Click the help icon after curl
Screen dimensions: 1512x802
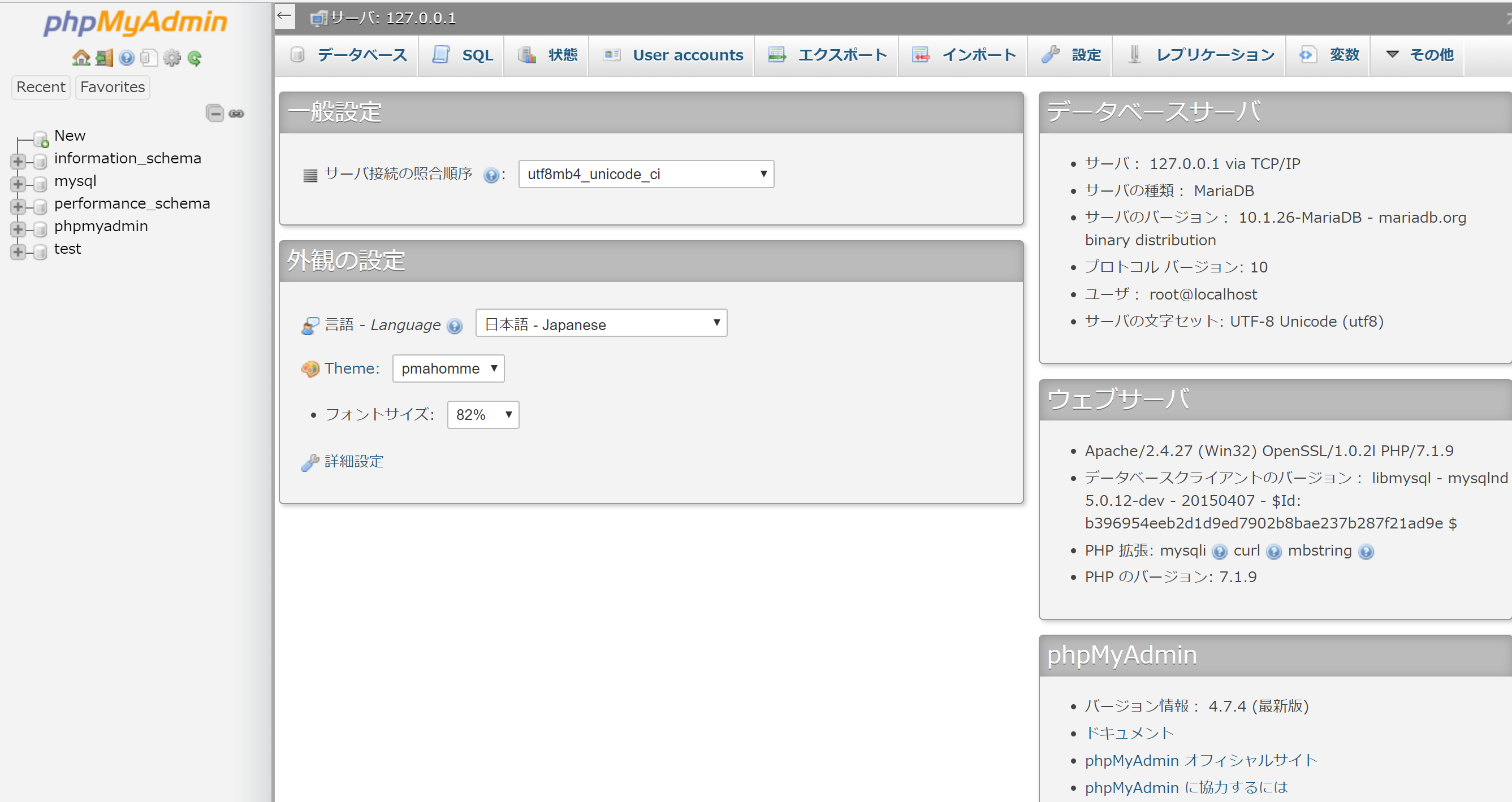pyautogui.click(x=1274, y=552)
